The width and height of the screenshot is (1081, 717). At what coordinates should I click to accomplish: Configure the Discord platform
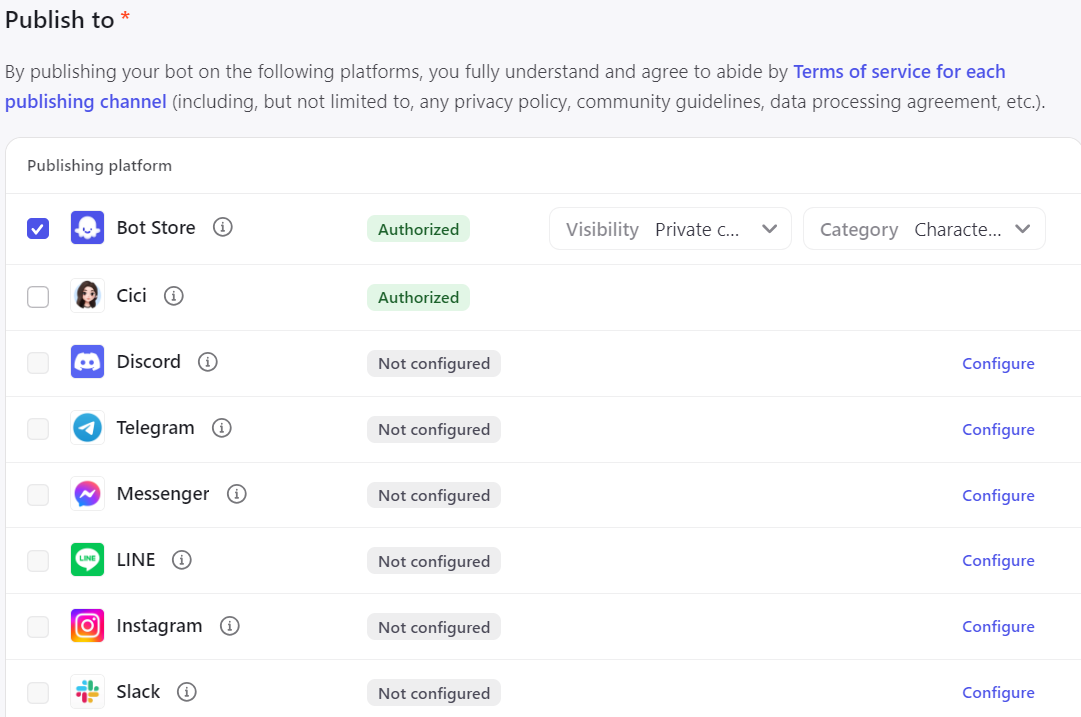point(998,364)
